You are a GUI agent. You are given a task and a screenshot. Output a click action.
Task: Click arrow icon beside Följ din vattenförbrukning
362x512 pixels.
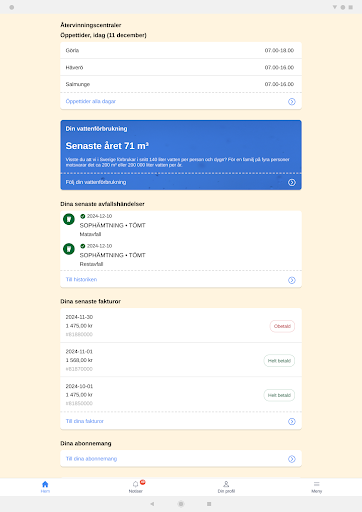(x=292, y=182)
